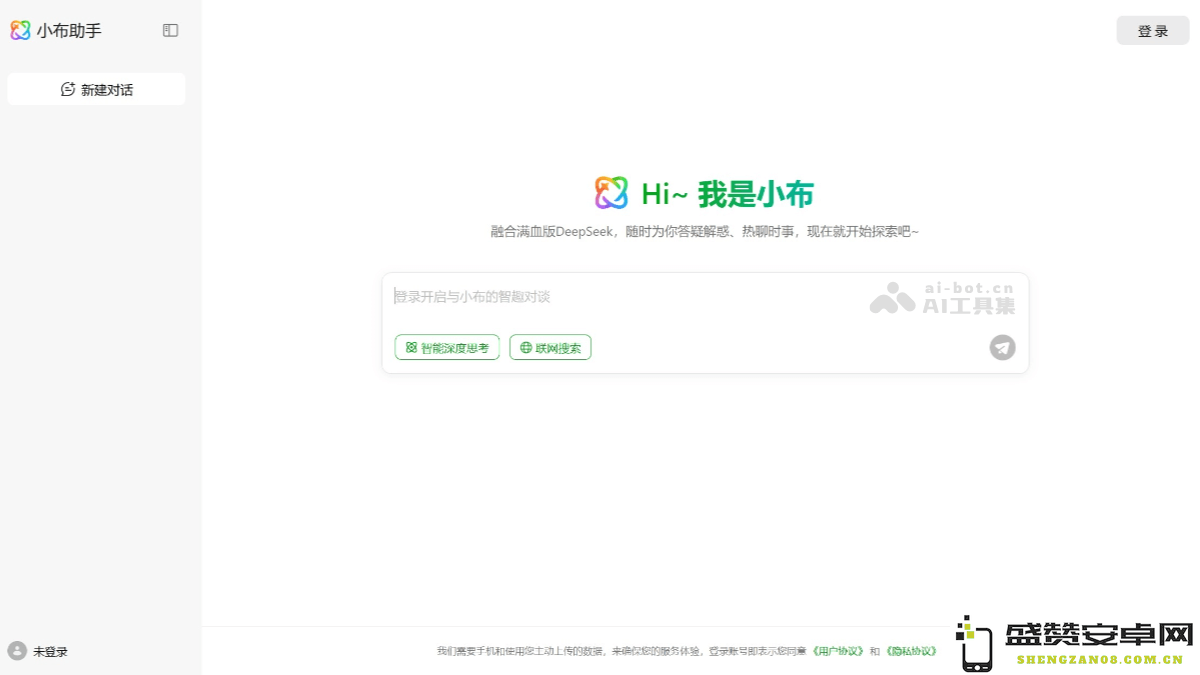Start a new chat via 新建对话

point(96,89)
